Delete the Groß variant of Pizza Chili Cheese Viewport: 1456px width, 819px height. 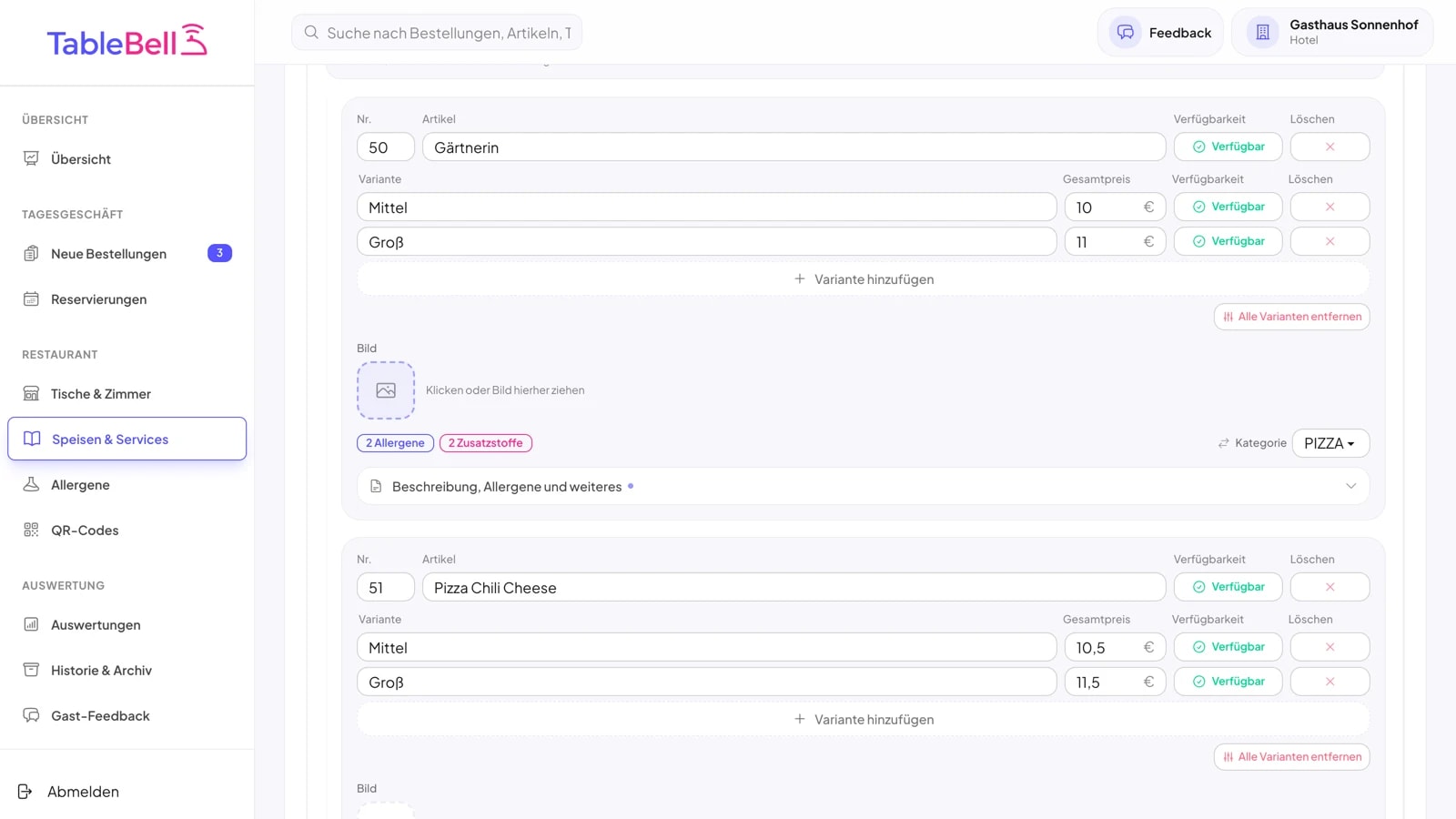click(1330, 682)
